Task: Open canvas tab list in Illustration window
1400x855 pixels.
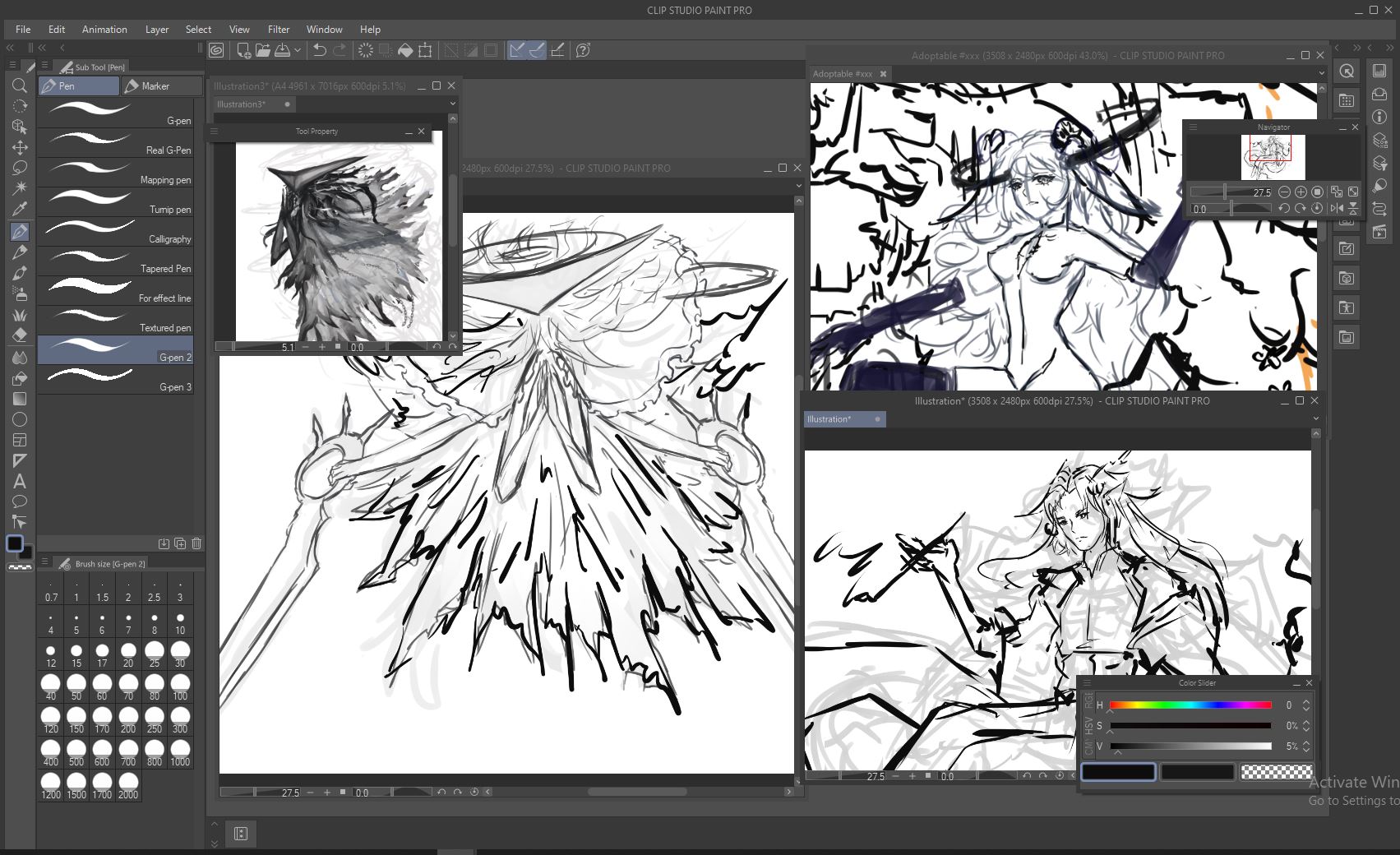Action: pyautogui.click(x=1315, y=418)
